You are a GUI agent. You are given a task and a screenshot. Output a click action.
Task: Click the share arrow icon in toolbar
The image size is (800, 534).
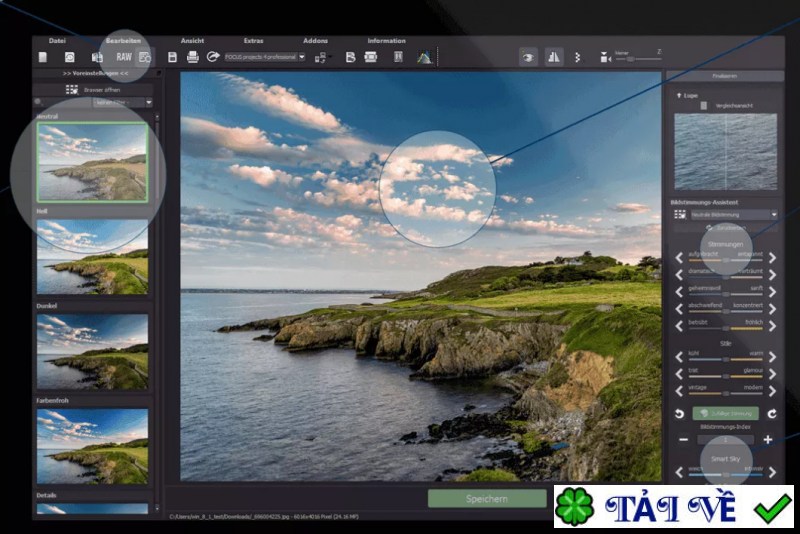(x=213, y=57)
